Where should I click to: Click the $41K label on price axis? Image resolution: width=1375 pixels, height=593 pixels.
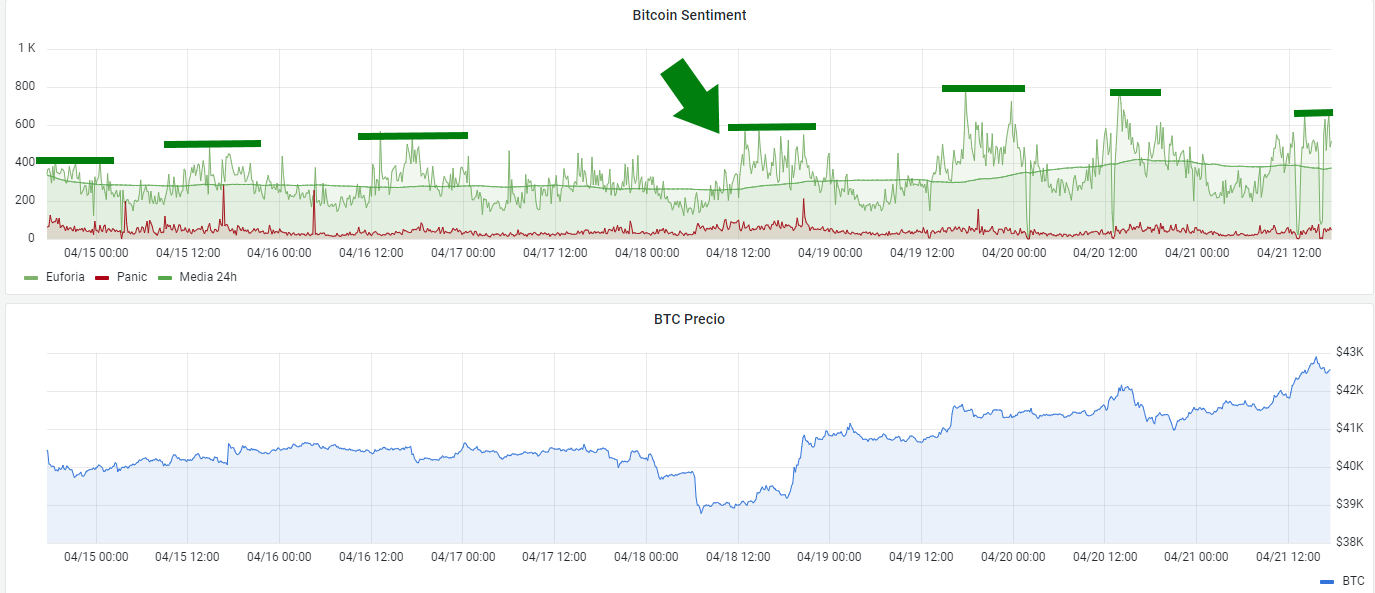1349,428
